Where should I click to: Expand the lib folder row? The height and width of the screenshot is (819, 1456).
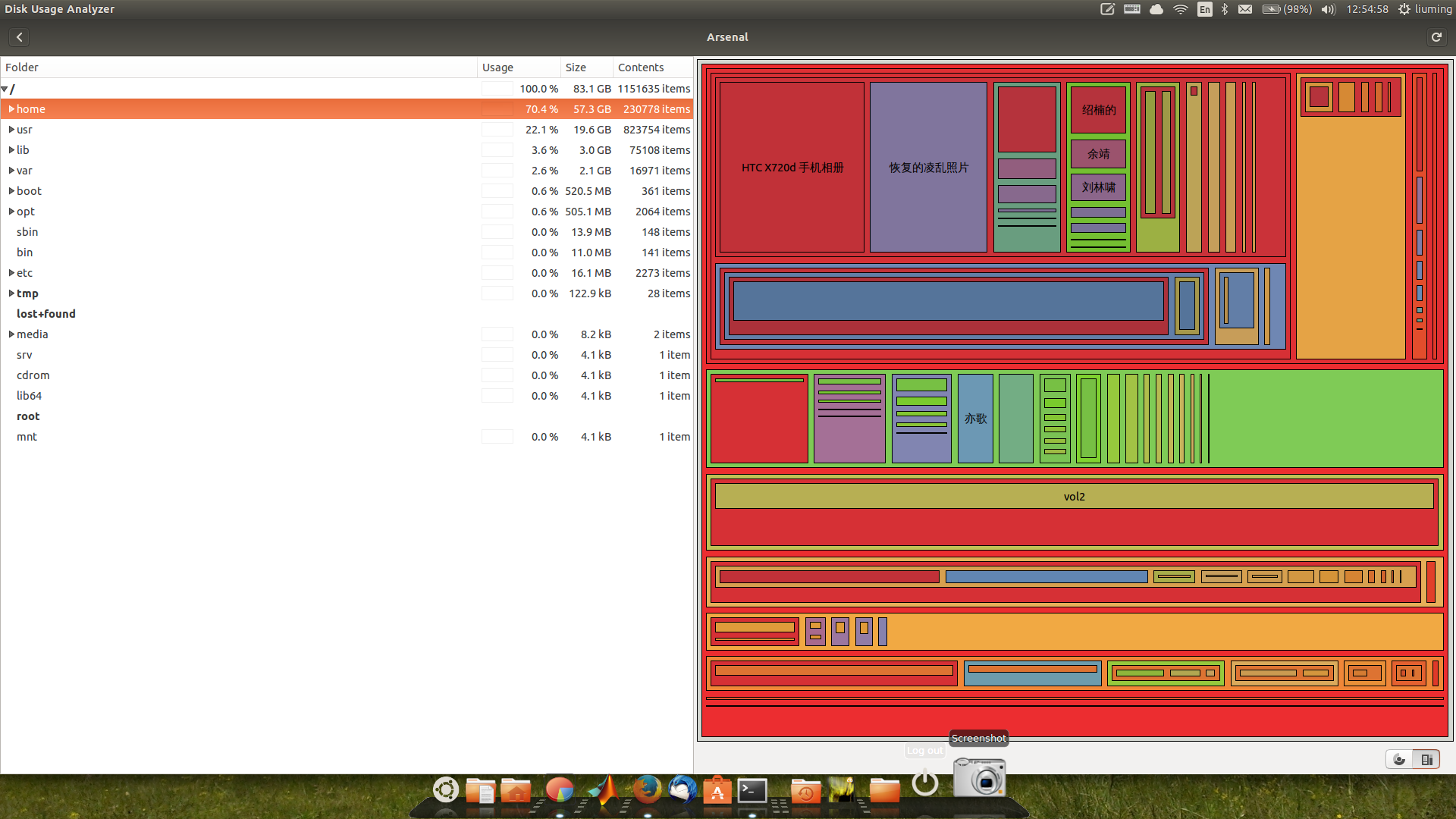click(11, 150)
